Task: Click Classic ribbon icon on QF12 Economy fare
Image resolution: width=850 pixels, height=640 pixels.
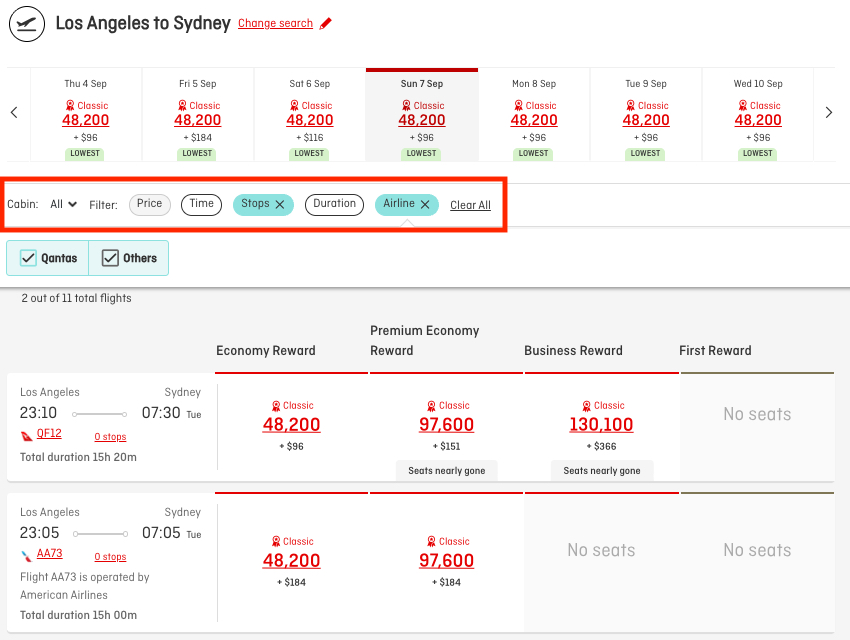Action: [x=276, y=406]
